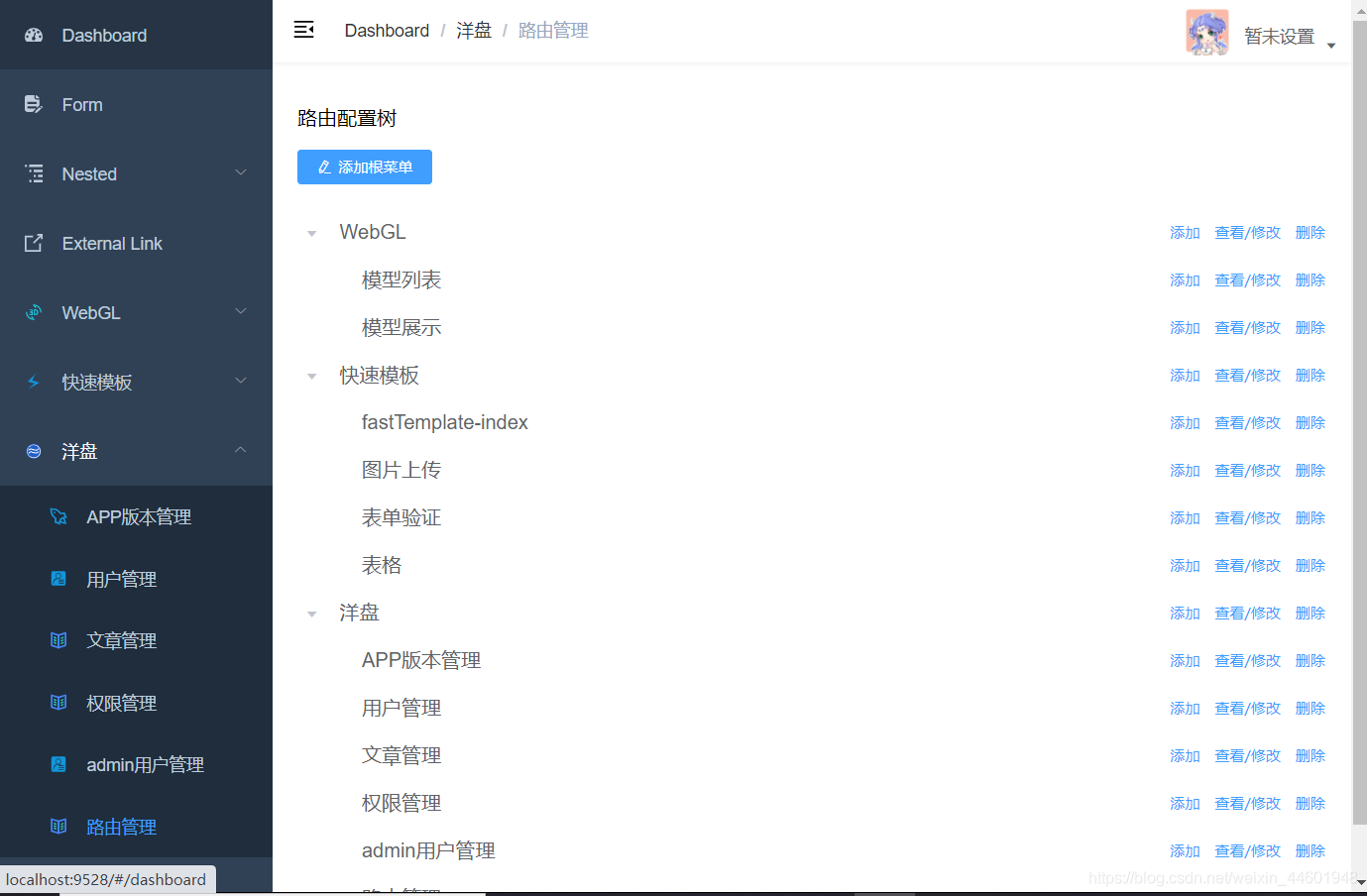
Task: Open External Link via its sidebar icon
Action: click(34, 243)
